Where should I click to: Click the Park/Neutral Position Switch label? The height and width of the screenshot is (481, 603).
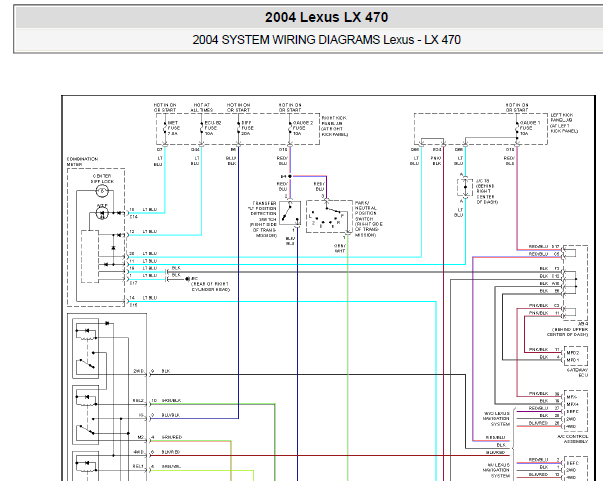point(368,218)
